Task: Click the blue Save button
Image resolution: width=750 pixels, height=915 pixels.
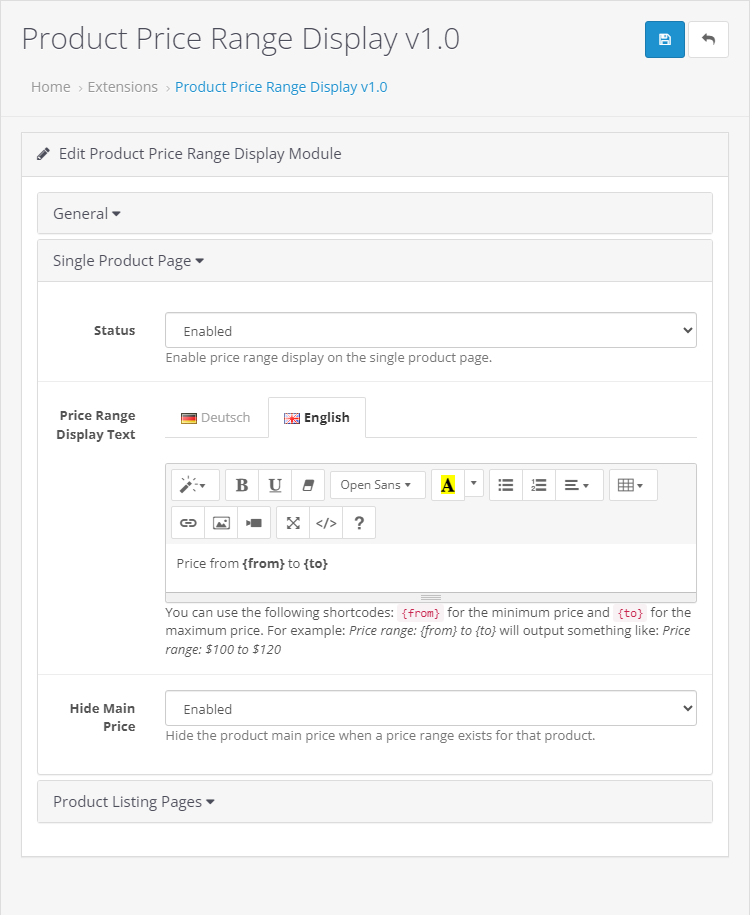Action: 664,39
